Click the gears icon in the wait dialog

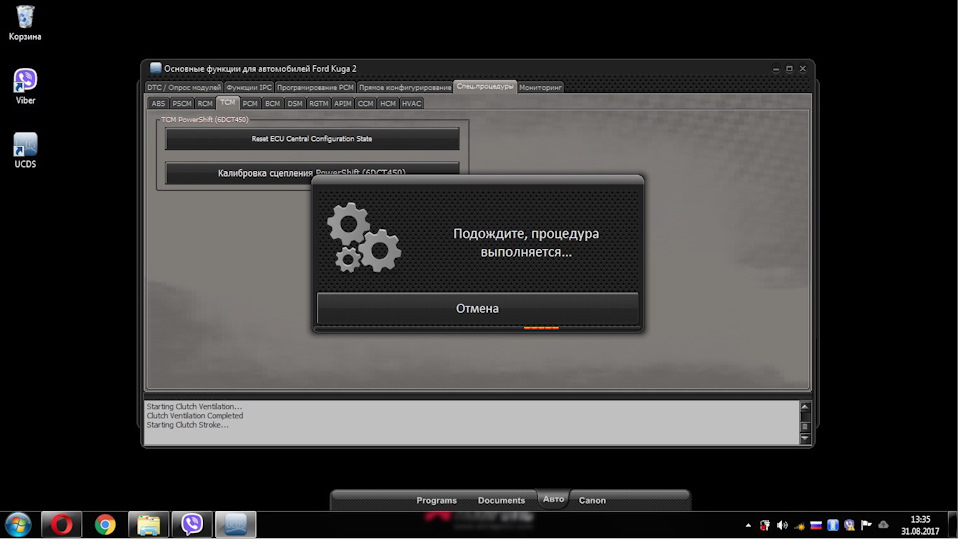364,238
